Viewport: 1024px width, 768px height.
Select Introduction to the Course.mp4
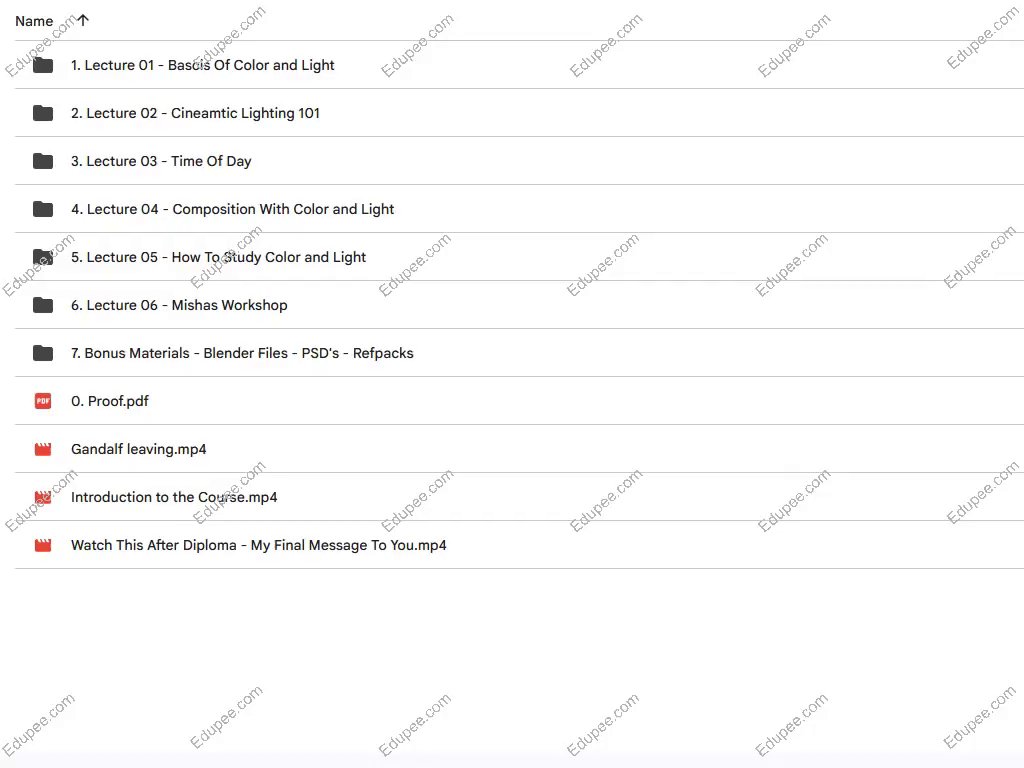click(174, 497)
